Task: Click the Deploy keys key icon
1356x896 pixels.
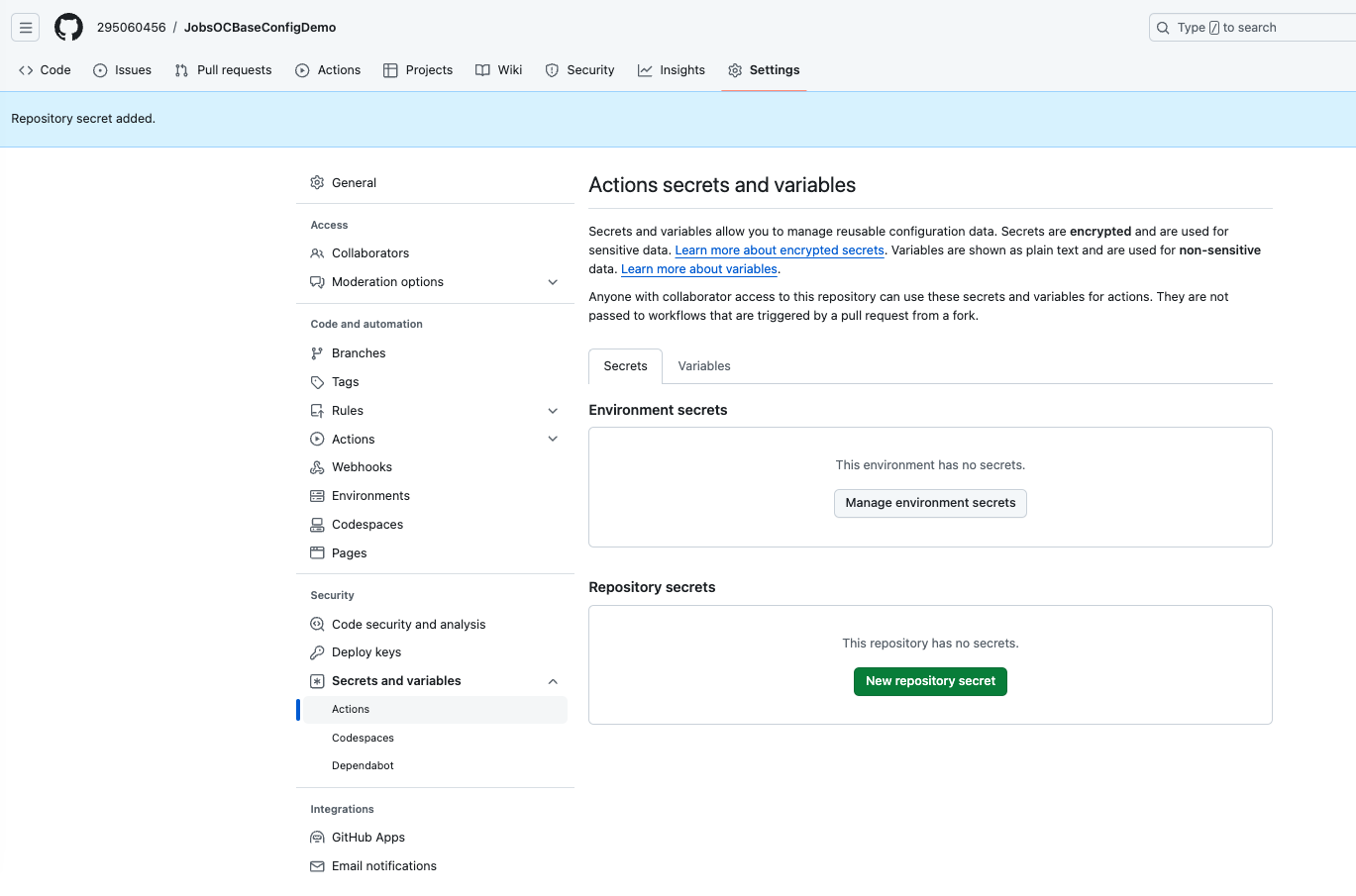Action: tap(317, 652)
